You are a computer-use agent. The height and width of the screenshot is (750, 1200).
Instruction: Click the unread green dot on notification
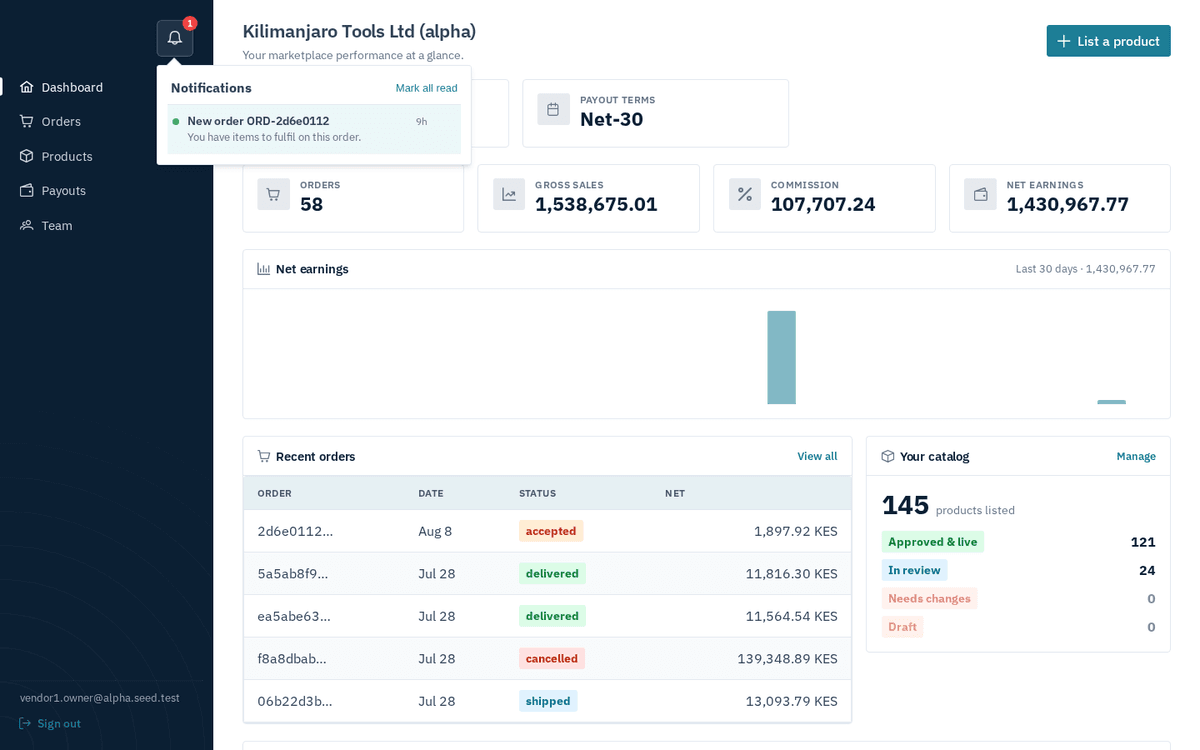click(x=176, y=122)
